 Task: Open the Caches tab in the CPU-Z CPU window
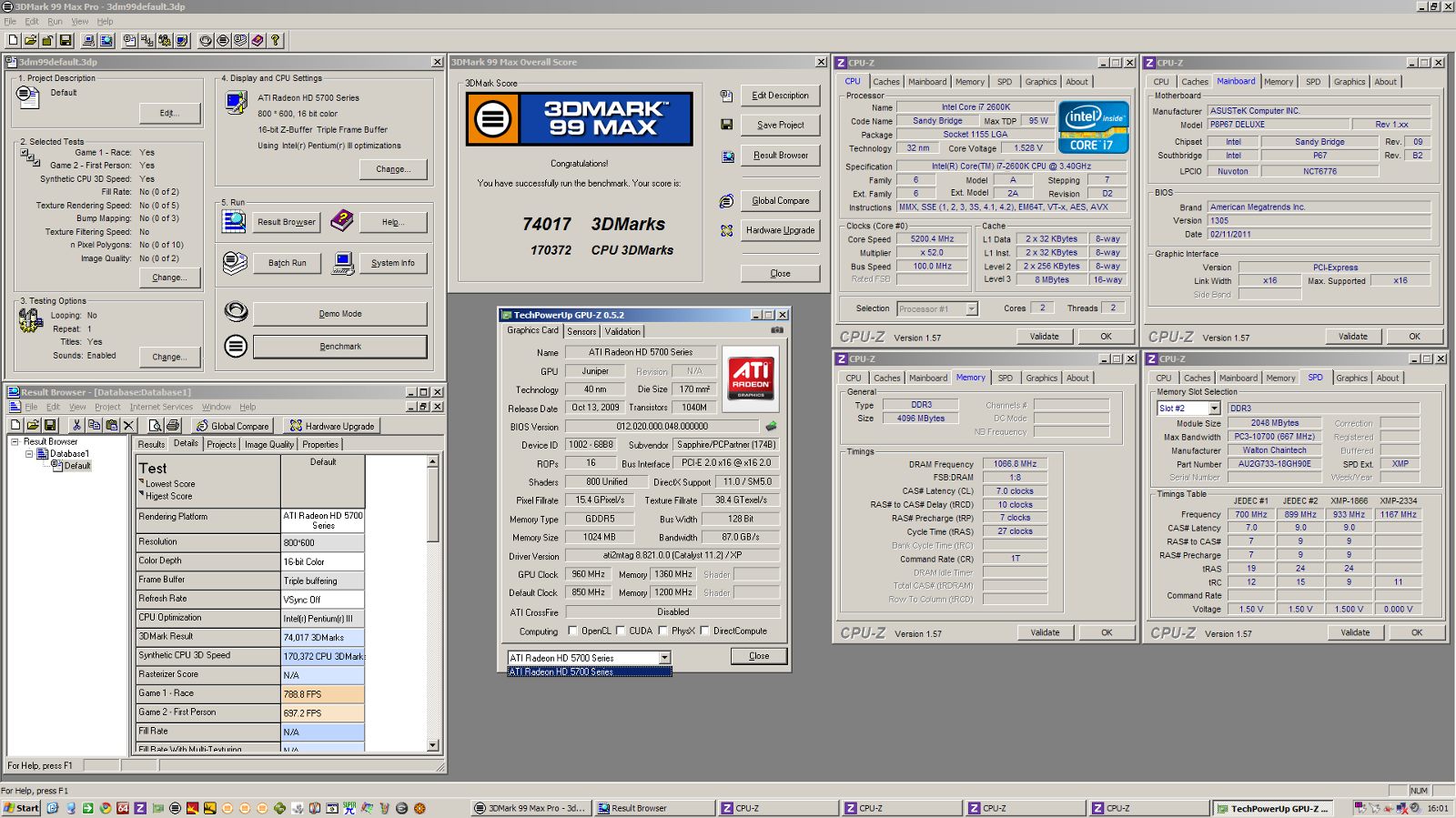point(886,82)
